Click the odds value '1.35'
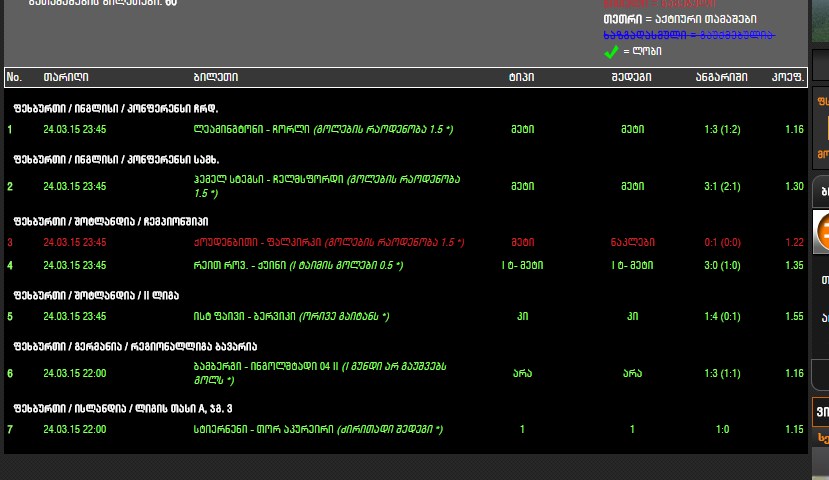This screenshot has height=480, width=829. pyautogui.click(x=794, y=265)
